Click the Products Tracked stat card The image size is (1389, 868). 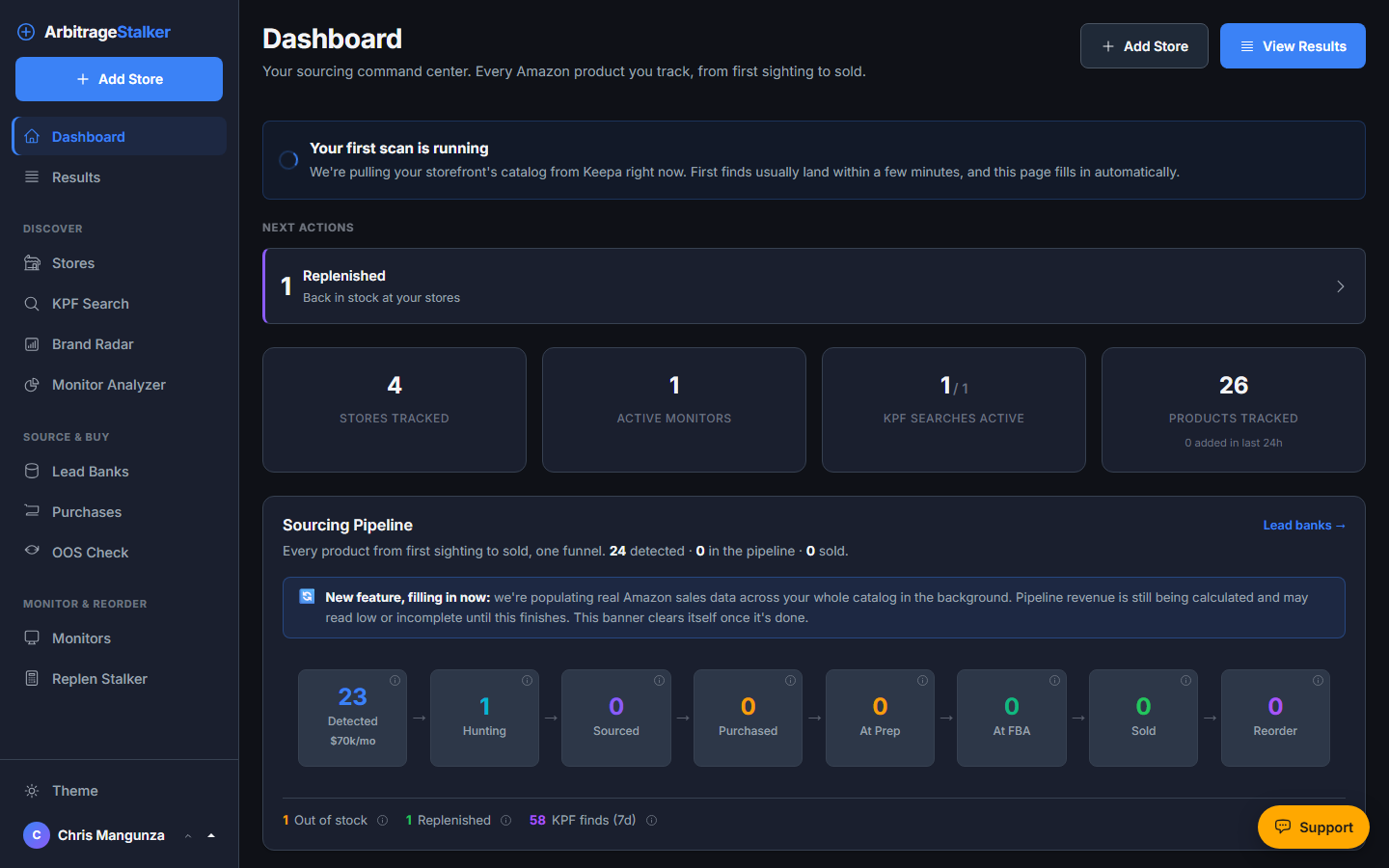[1234, 410]
